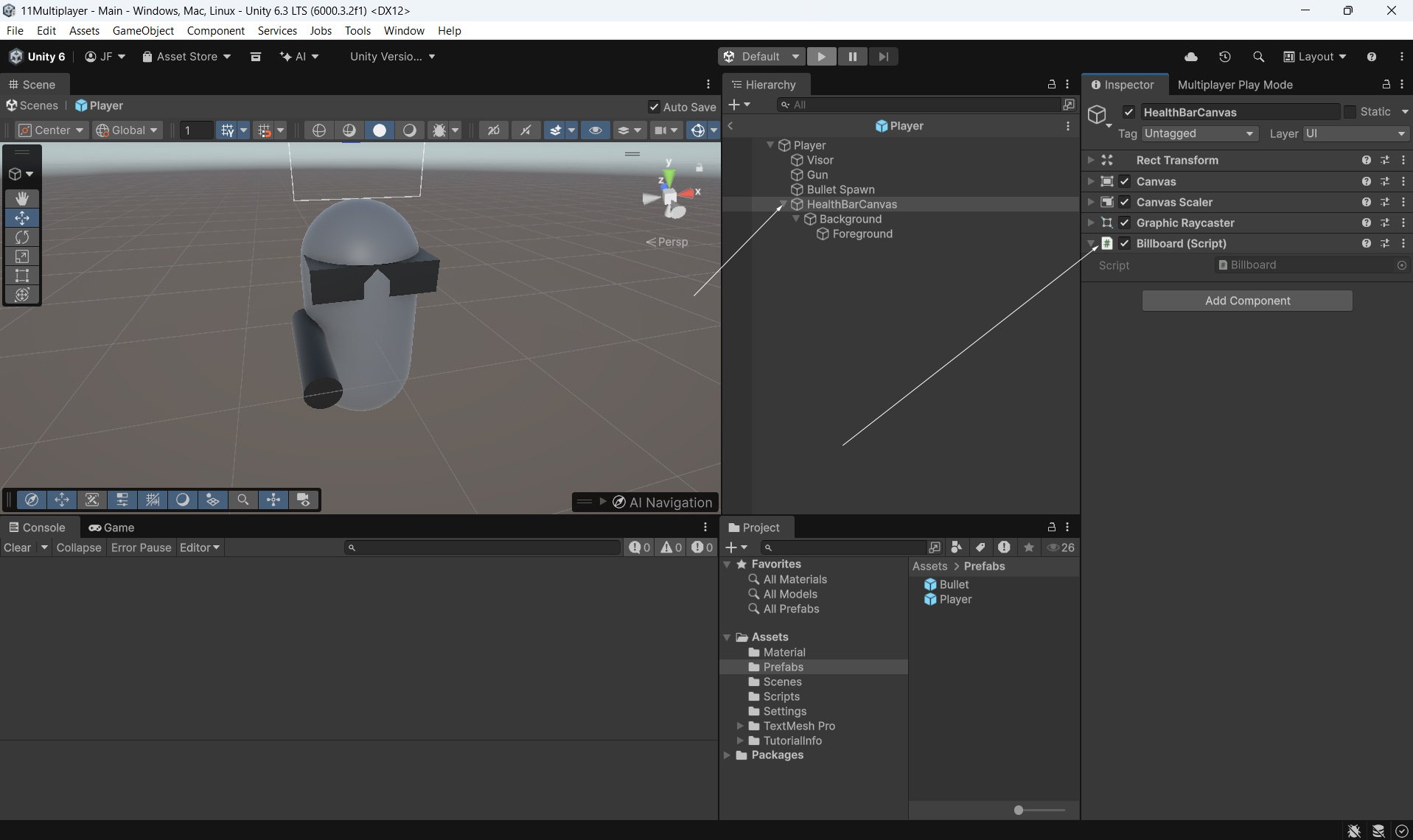The height and width of the screenshot is (840, 1413).
Task: Disable the Billboard script checkbox
Action: [1124, 243]
